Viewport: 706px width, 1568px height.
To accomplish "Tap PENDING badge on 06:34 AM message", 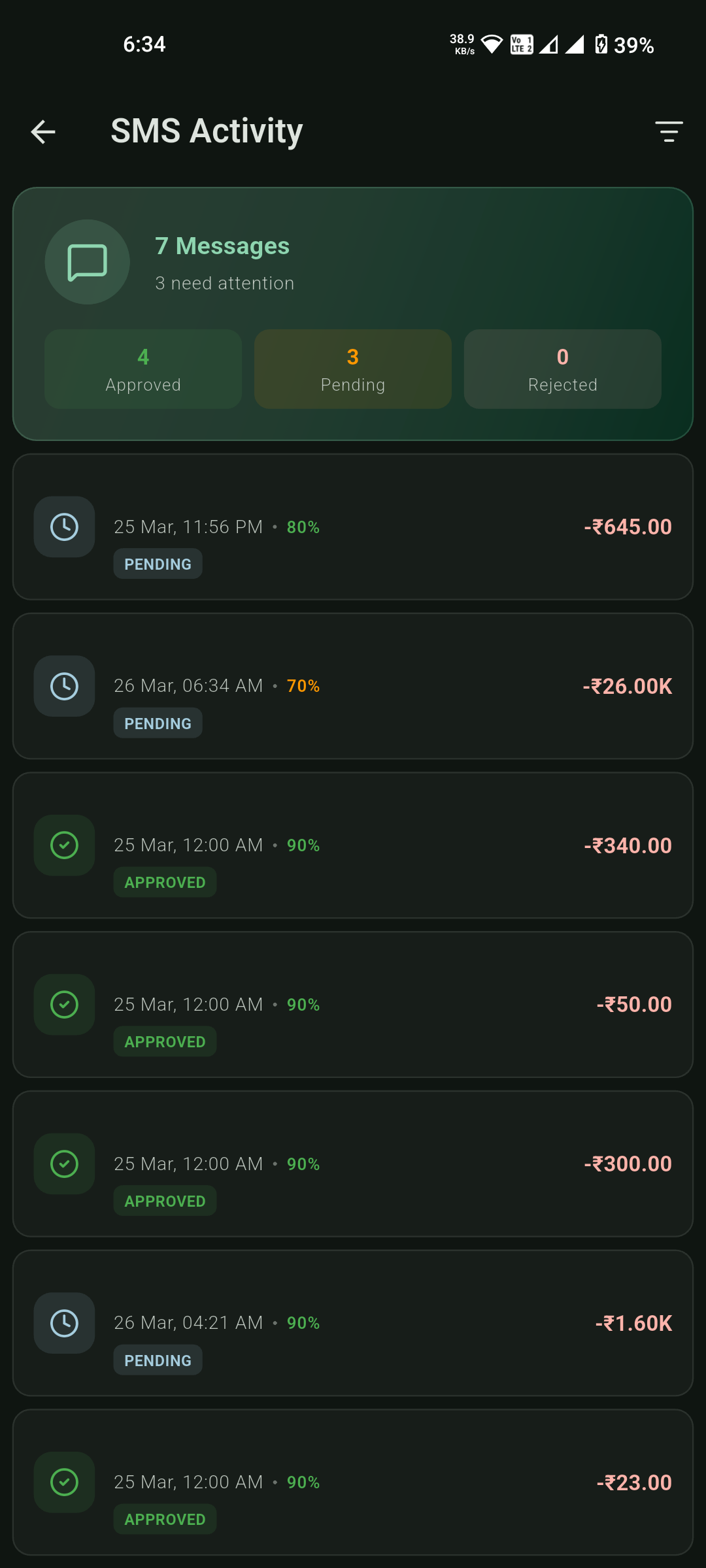I will pos(158,723).
